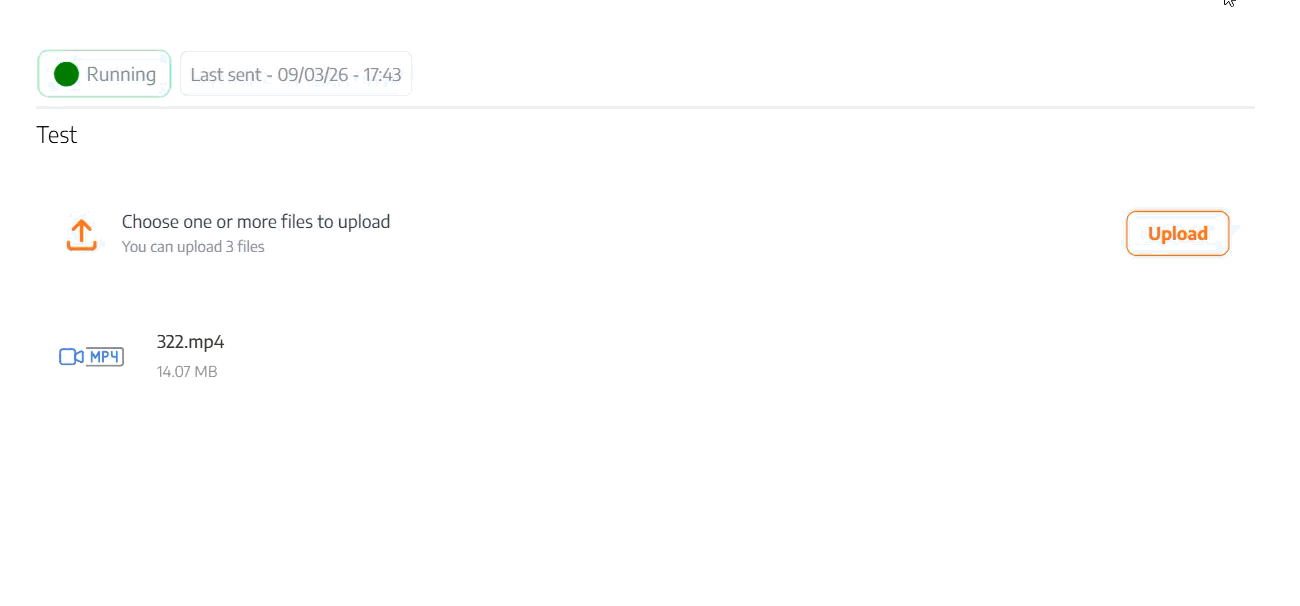Image resolution: width=1300 pixels, height=606 pixels.
Task: Click the 09/03/26 date in the badge
Action: coord(311,75)
